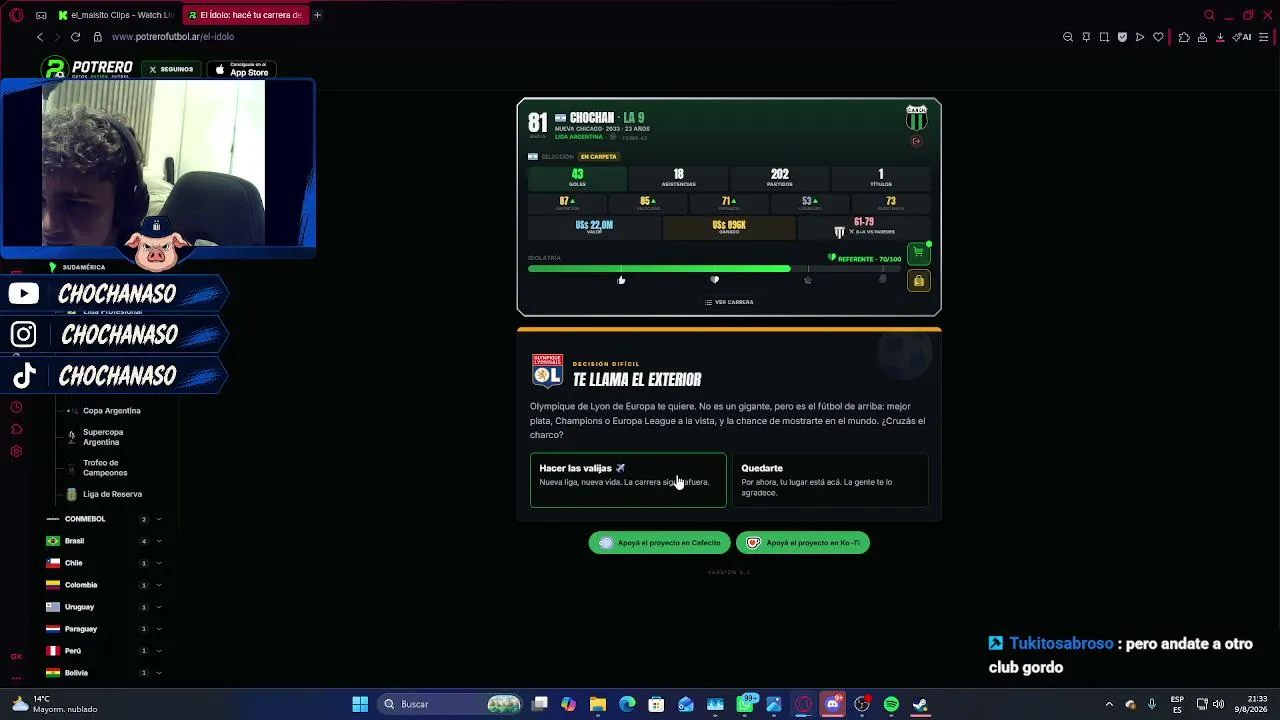The width and height of the screenshot is (1280, 720).
Task: Expand the Colombia leagues list
Action: [158, 585]
